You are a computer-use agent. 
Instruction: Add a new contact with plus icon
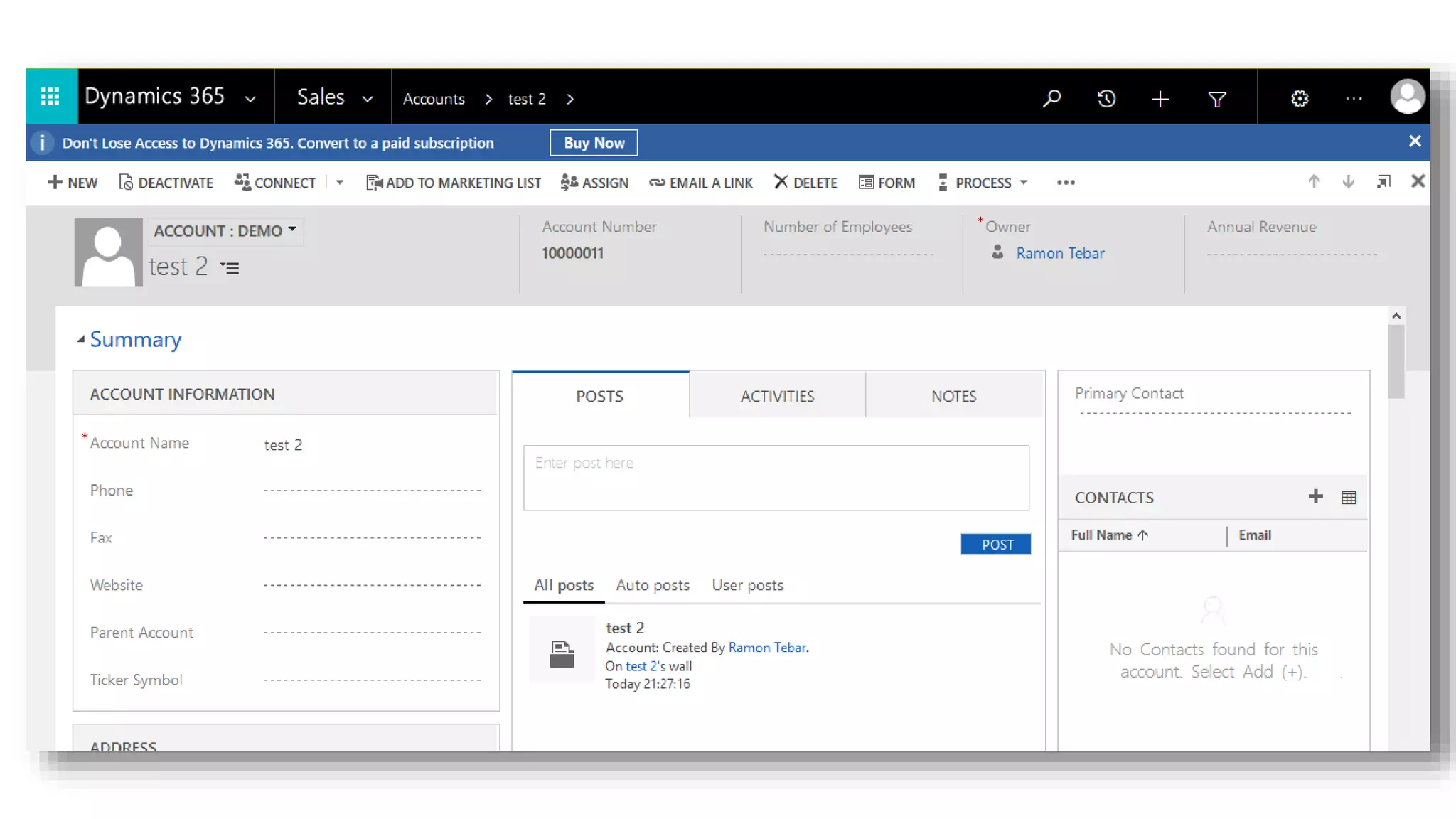[1315, 496]
